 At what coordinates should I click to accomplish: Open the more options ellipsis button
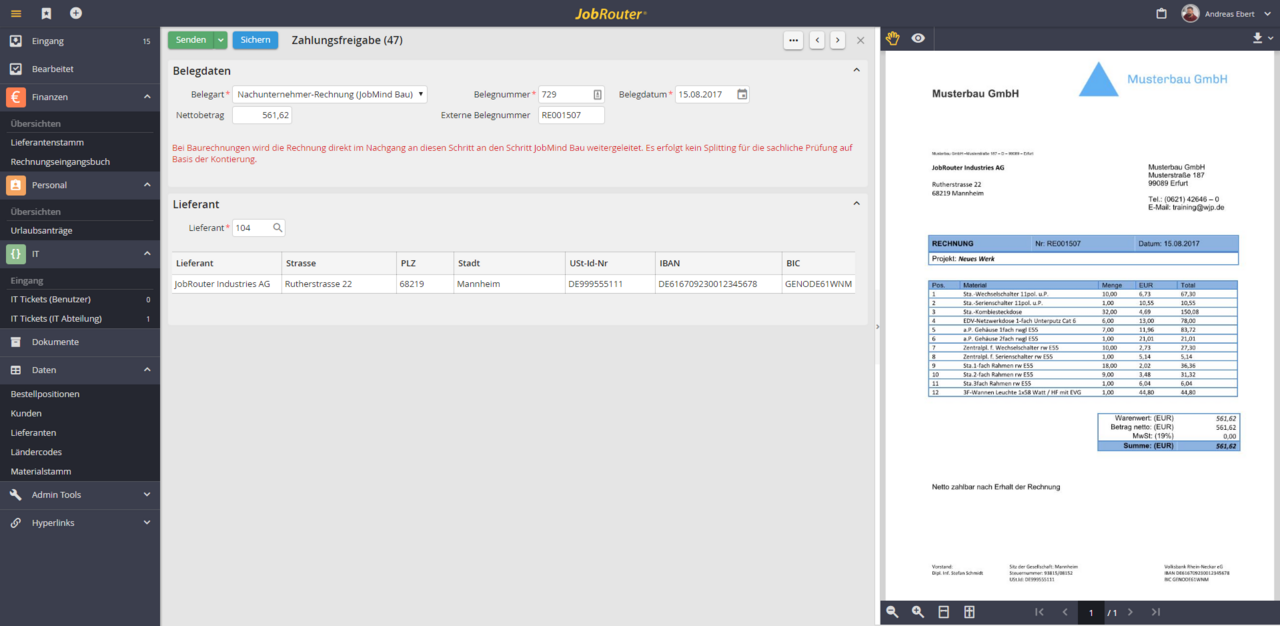point(794,40)
